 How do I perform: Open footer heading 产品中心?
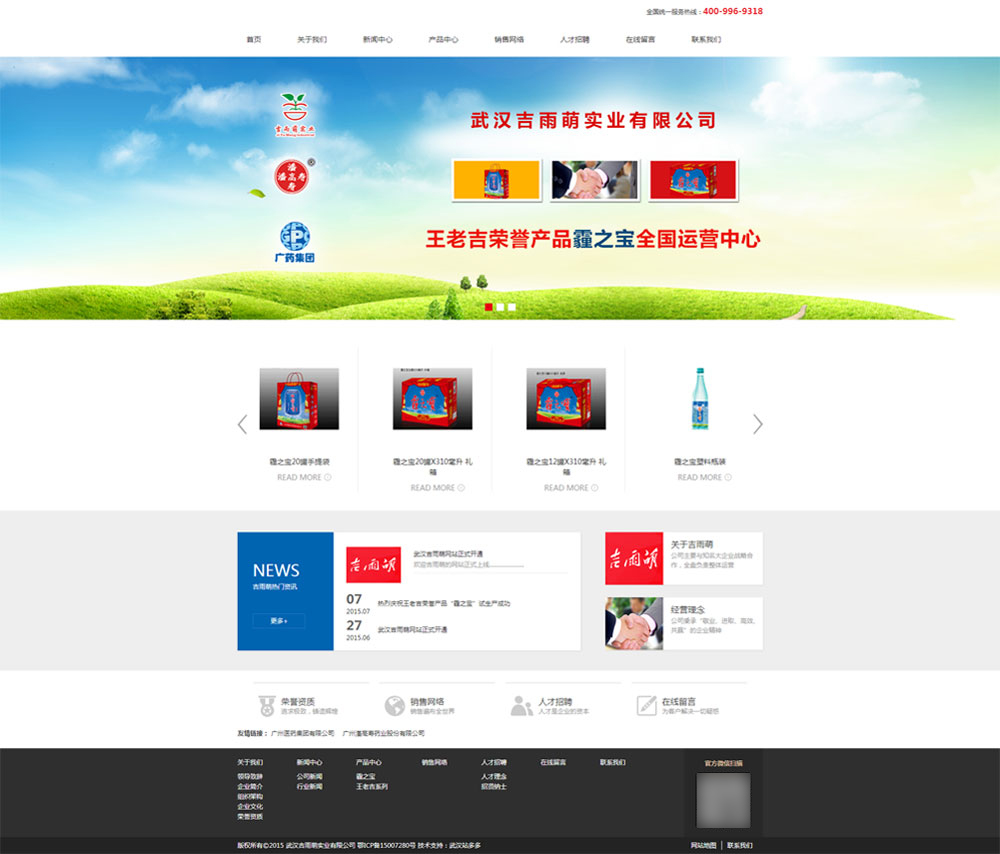(369, 762)
